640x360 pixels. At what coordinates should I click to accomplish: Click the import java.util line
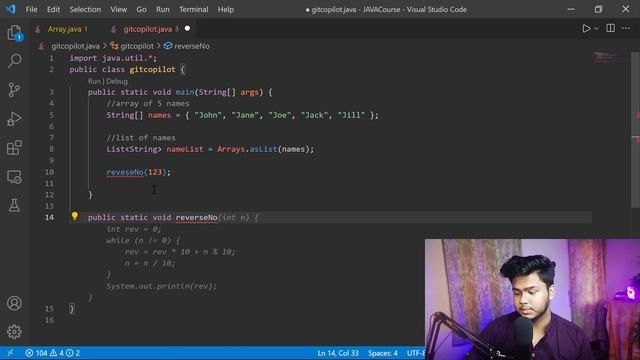pos(113,58)
